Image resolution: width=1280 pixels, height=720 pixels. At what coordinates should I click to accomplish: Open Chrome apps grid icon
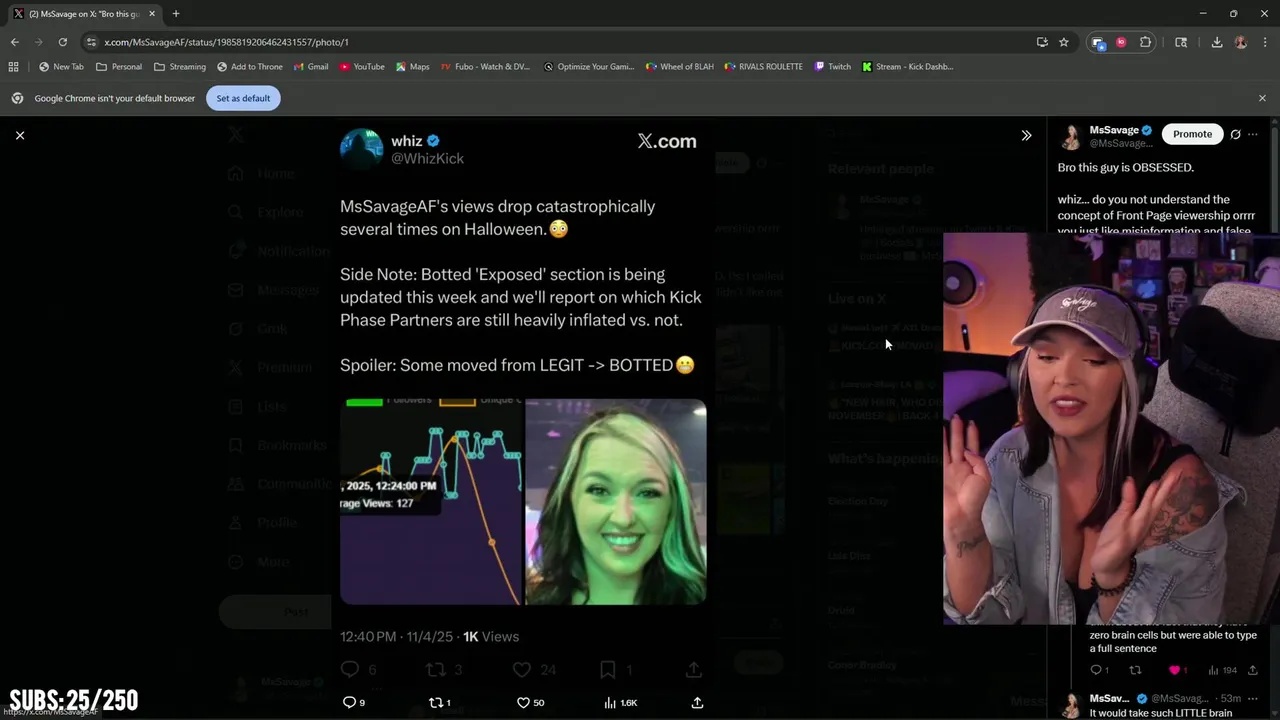pos(13,67)
